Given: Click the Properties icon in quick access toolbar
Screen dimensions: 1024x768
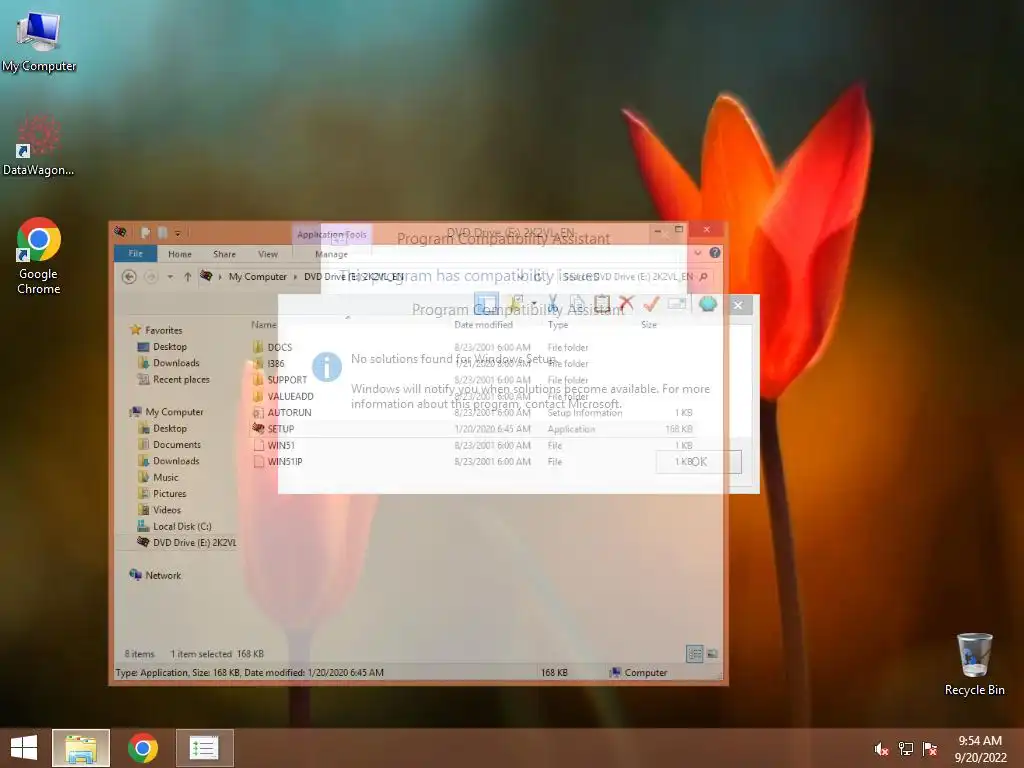Looking at the screenshot, I should (146, 232).
